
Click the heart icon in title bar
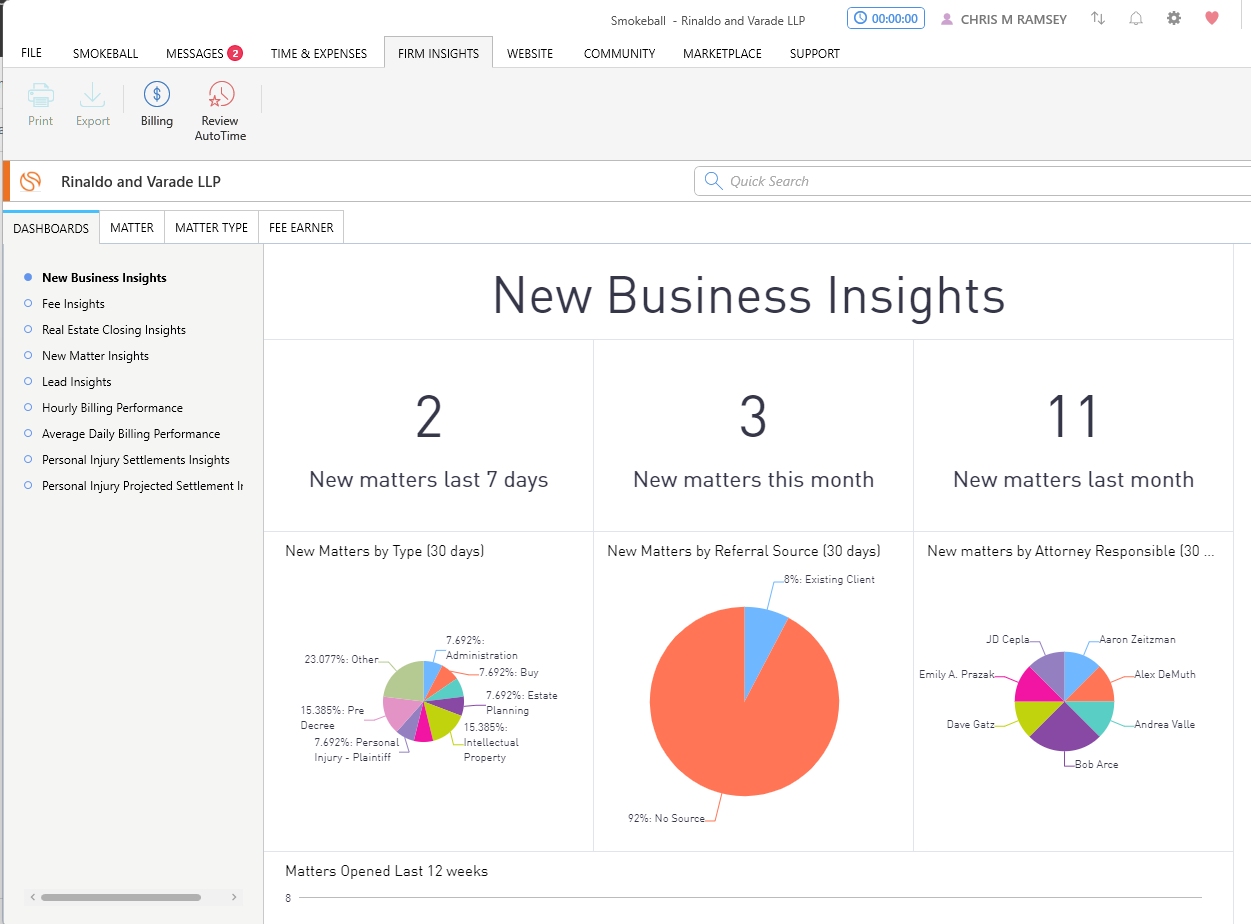point(1212,18)
